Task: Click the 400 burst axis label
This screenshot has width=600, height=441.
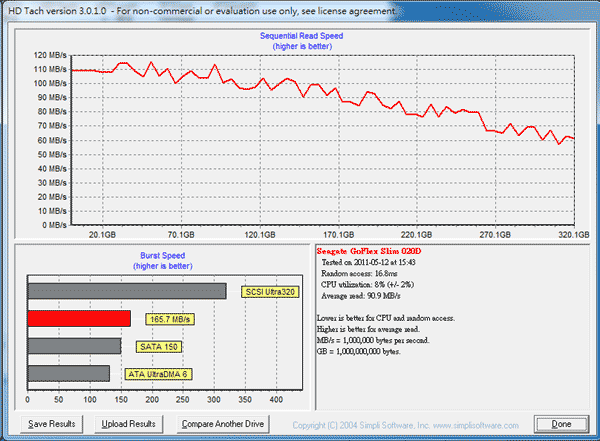Action: [x=276, y=400]
